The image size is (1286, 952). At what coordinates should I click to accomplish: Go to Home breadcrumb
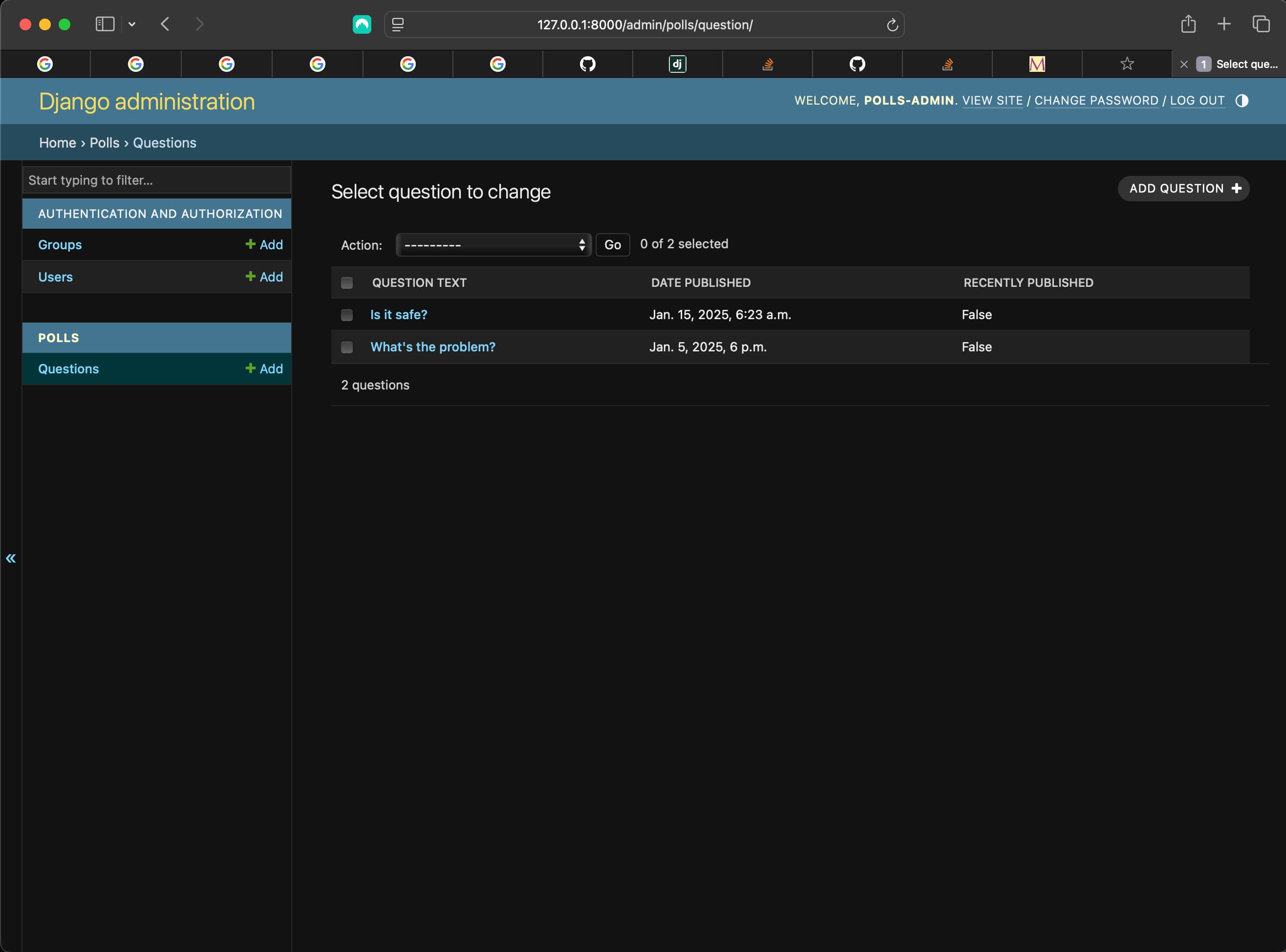click(x=58, y=143)
